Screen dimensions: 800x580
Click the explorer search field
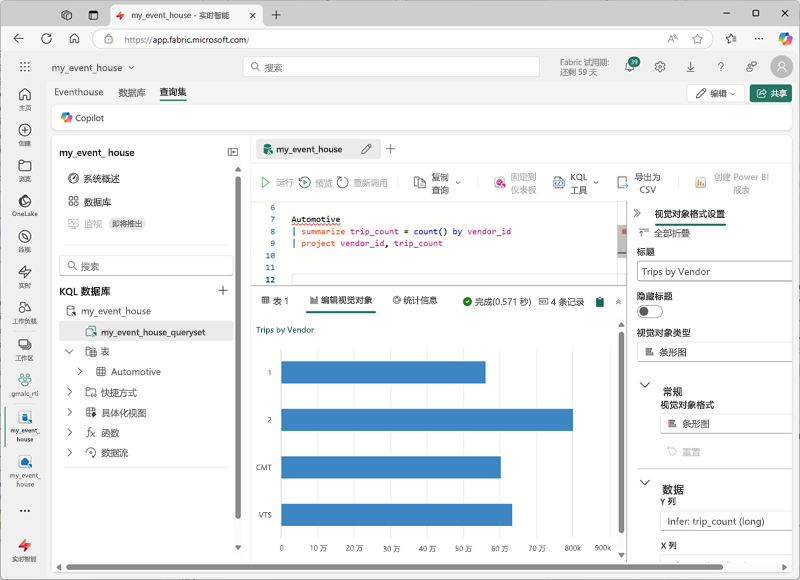coord(146,266)
